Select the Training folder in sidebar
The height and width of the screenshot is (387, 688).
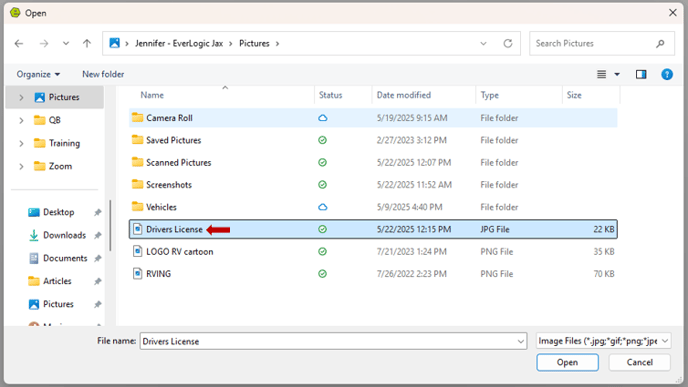(57, 143)
